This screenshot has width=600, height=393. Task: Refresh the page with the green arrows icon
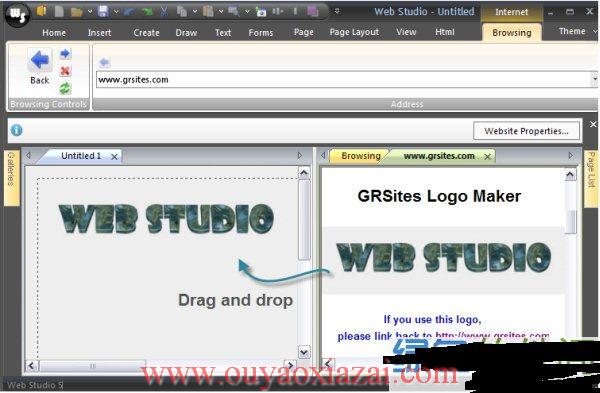tap(65, 88)
